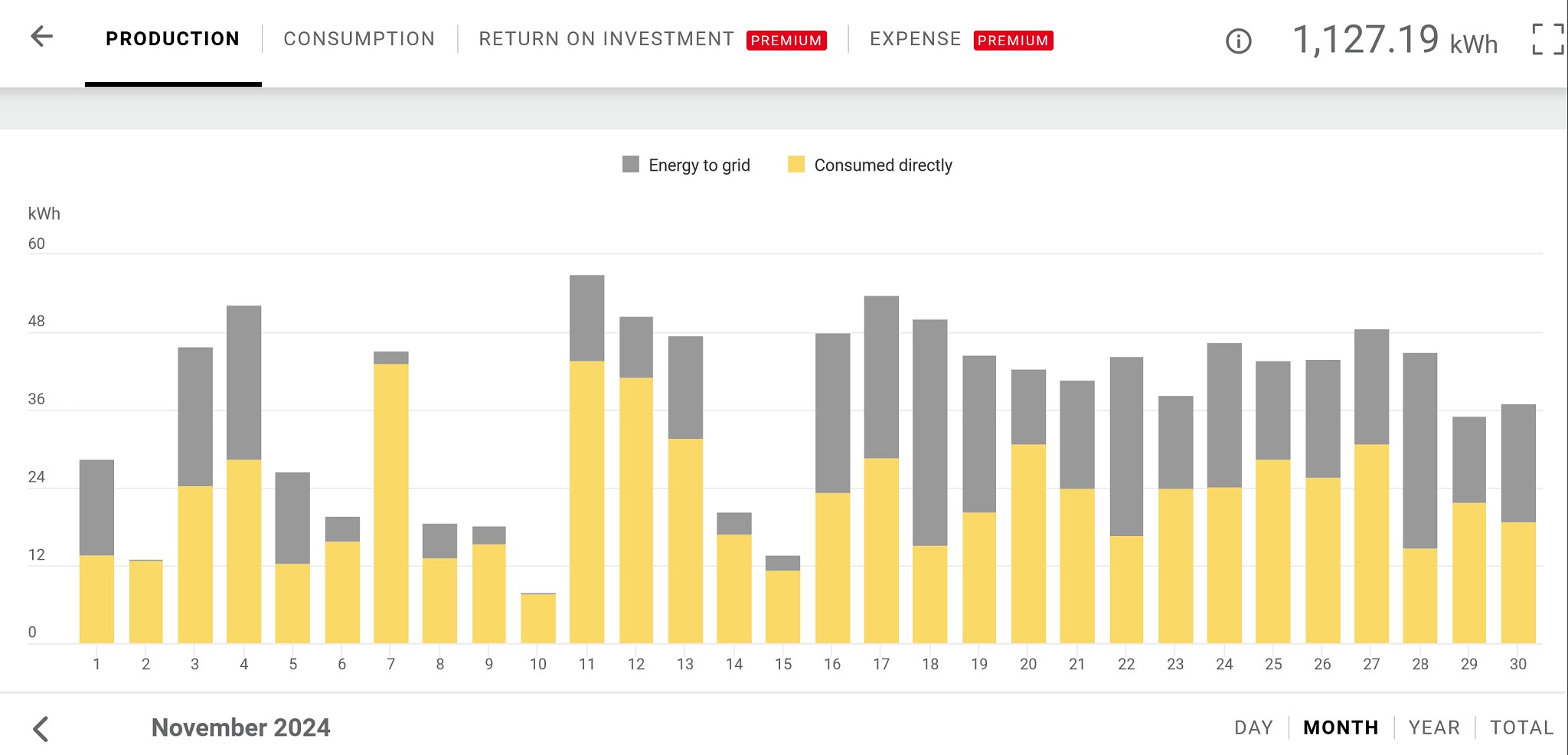
Task: Enter fullscreen mode using the expand icon
Action: point(1547,39)
